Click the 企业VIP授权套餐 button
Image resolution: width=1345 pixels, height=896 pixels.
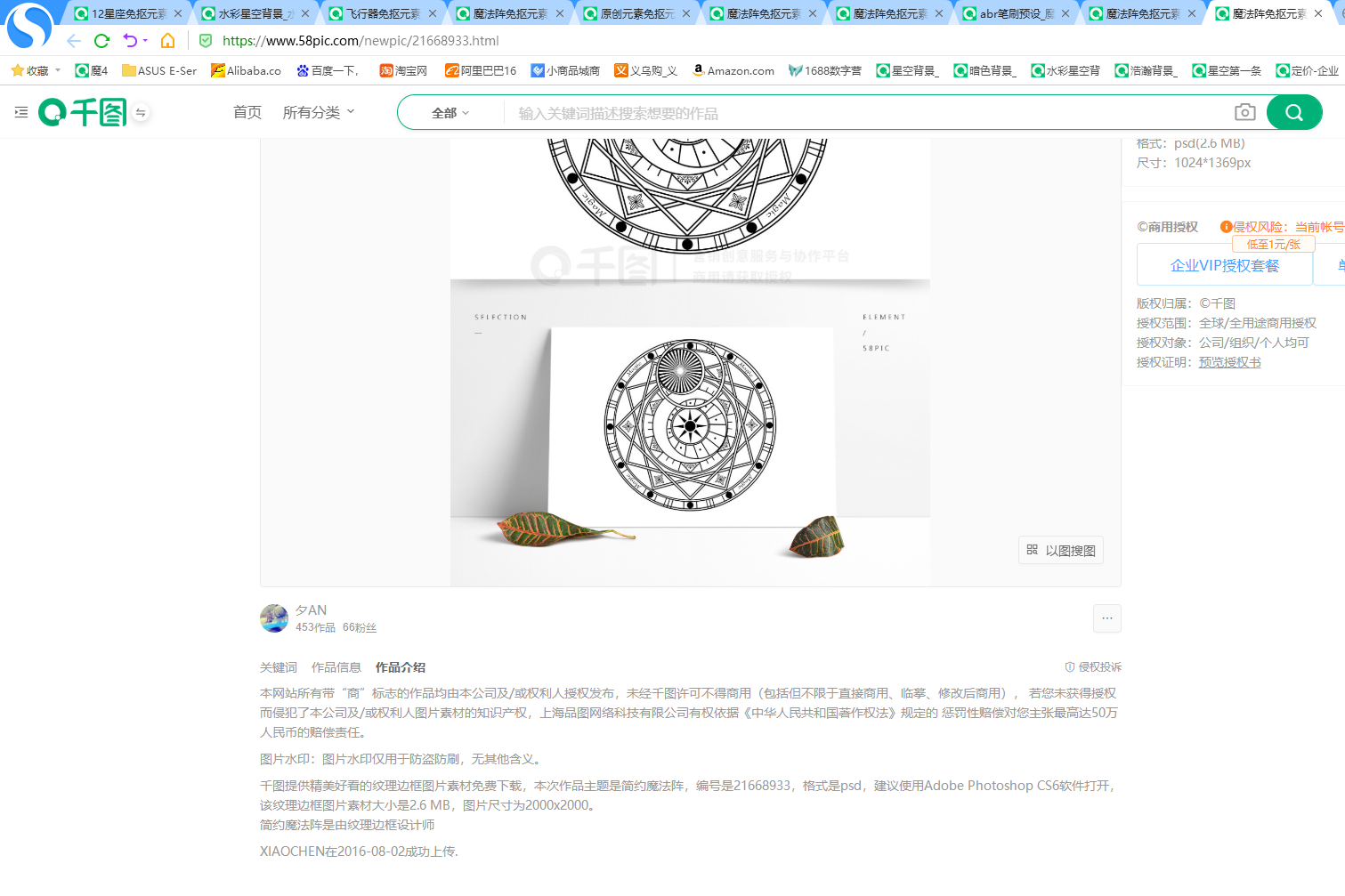(x=1225, y=266)
